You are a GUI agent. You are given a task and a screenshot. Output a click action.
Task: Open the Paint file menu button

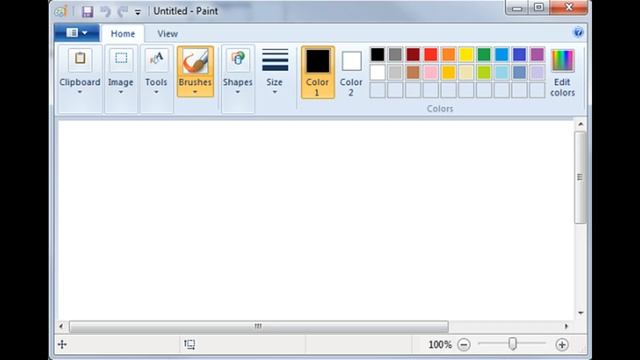77,33
